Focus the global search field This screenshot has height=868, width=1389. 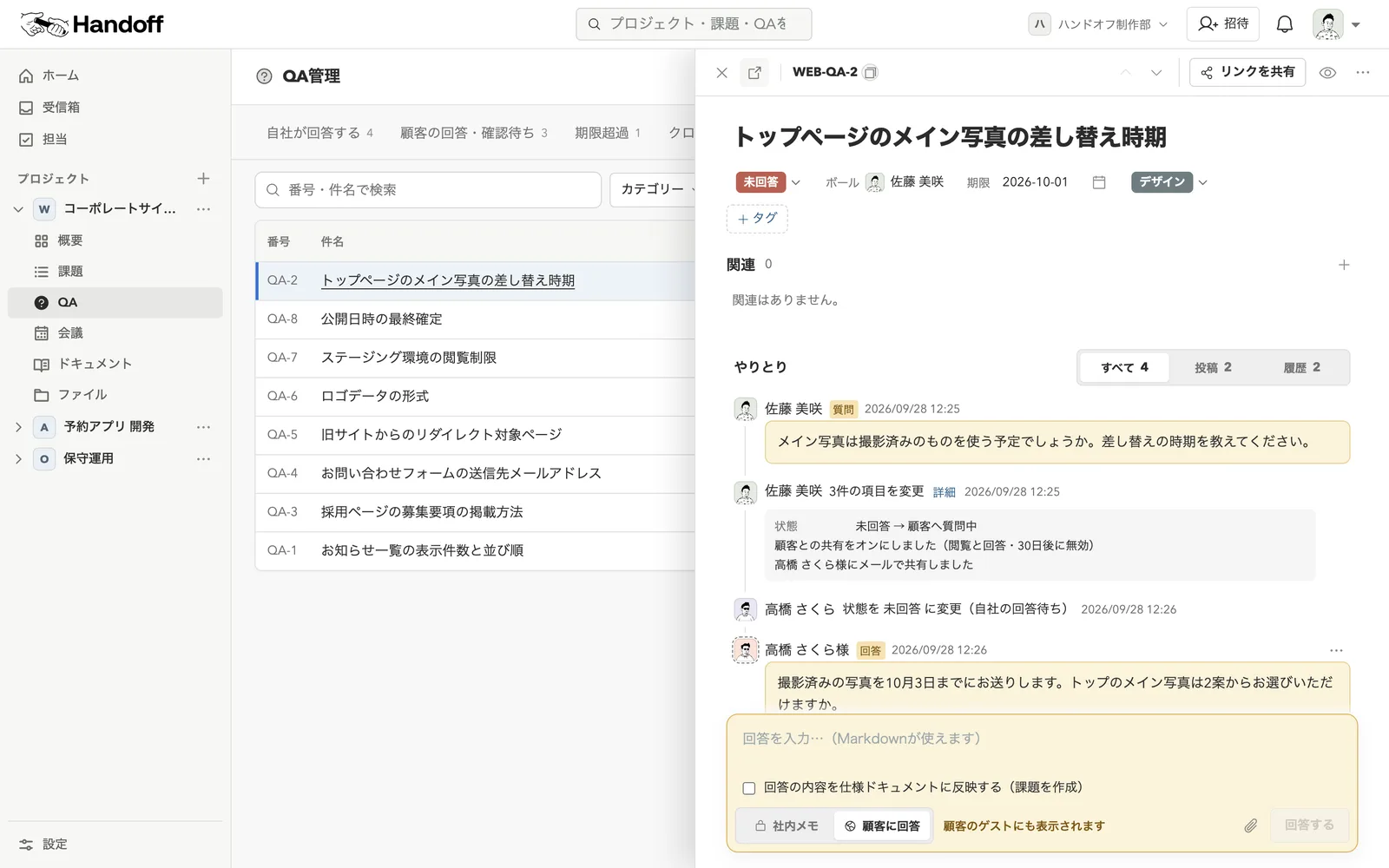point(694,24)
